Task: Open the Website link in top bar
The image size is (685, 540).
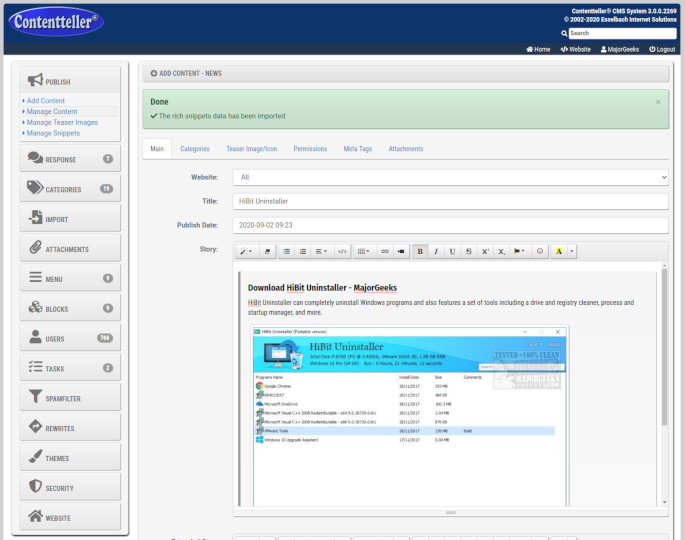Action: point(576,49)
